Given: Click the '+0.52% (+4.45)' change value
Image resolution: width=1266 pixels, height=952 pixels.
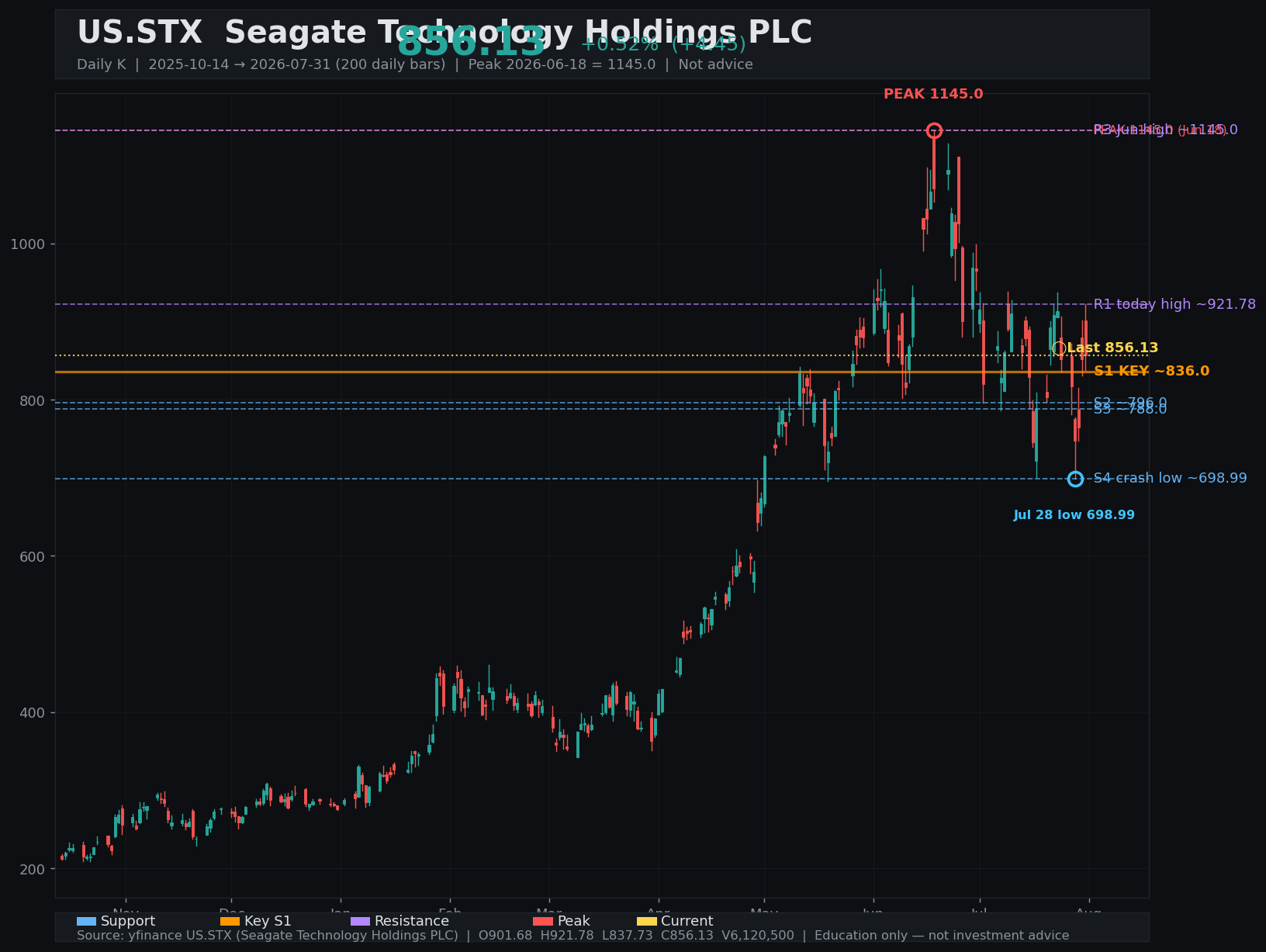Looking at the screenshot, I should click(x=663, y=44).
